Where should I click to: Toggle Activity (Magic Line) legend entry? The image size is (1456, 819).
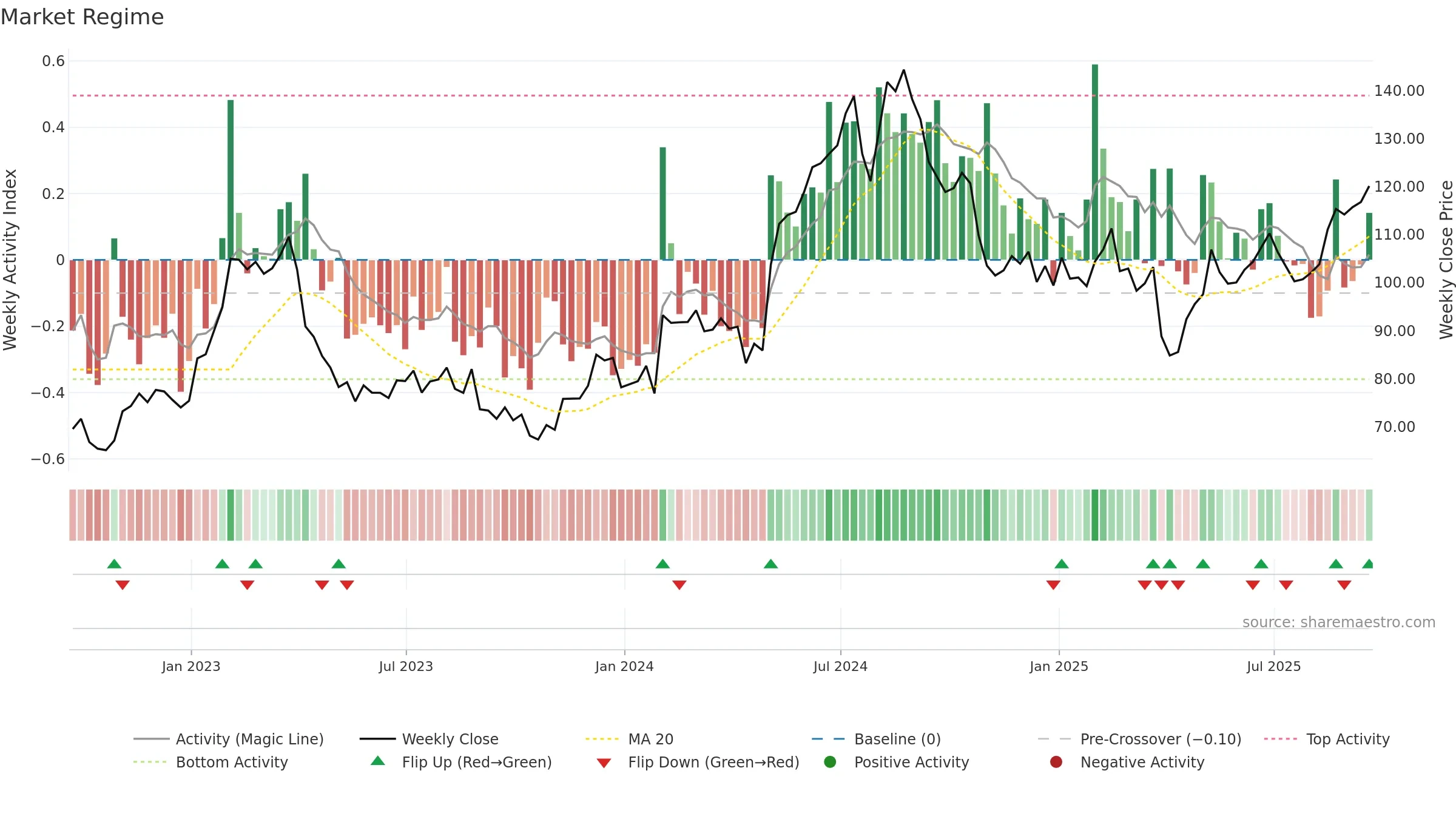click(229, 739)
